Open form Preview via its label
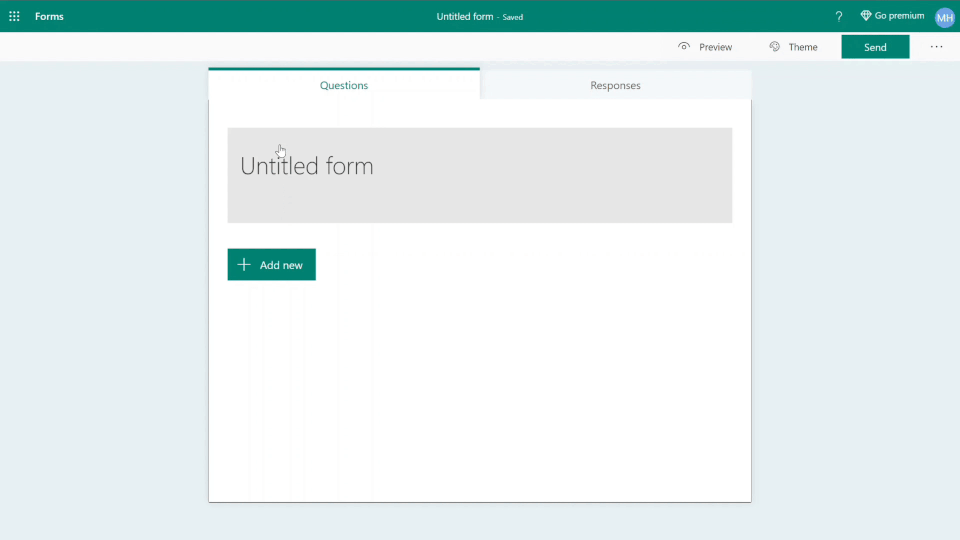 715,47
